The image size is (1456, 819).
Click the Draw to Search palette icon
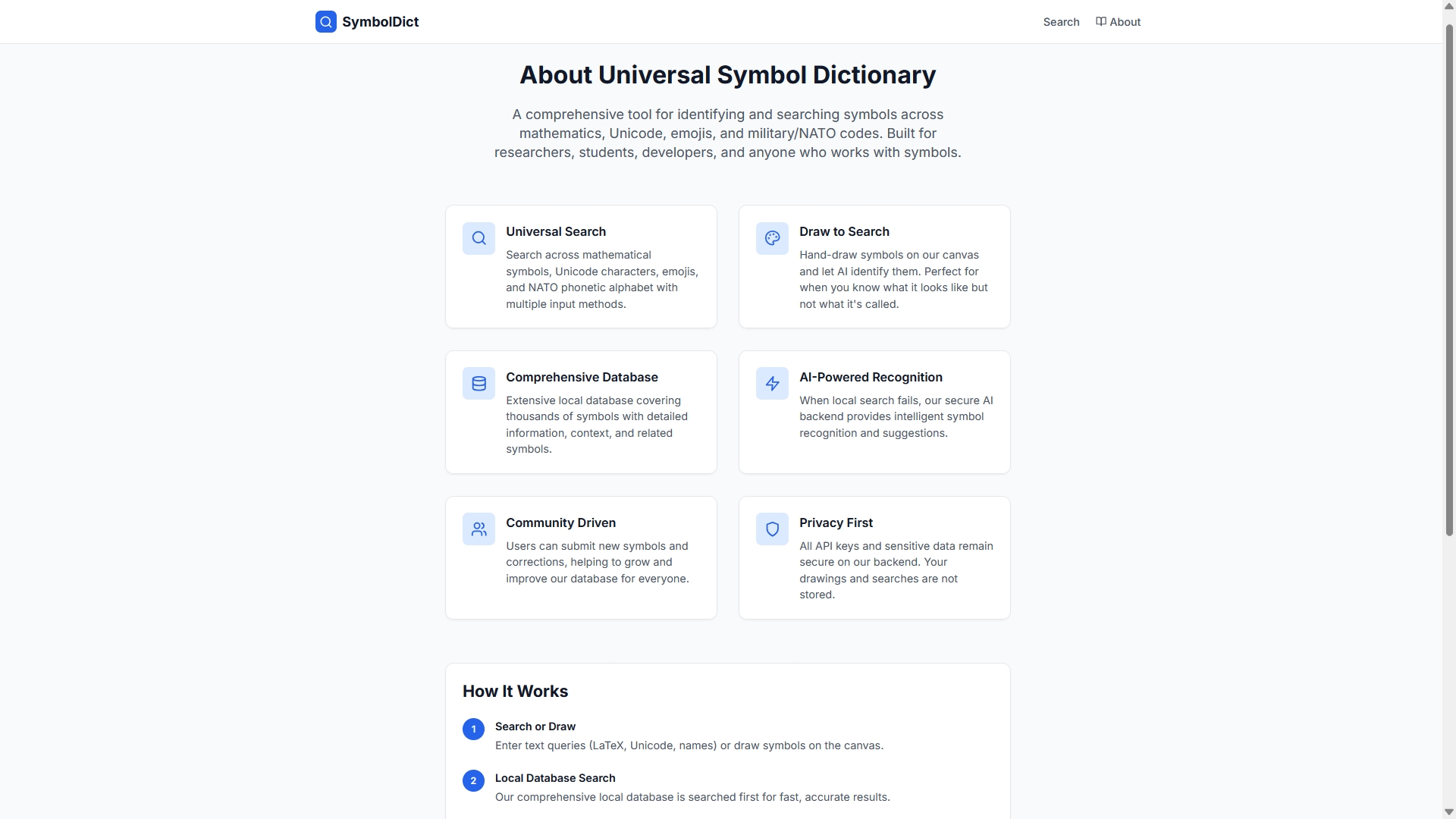pos(772,238)
